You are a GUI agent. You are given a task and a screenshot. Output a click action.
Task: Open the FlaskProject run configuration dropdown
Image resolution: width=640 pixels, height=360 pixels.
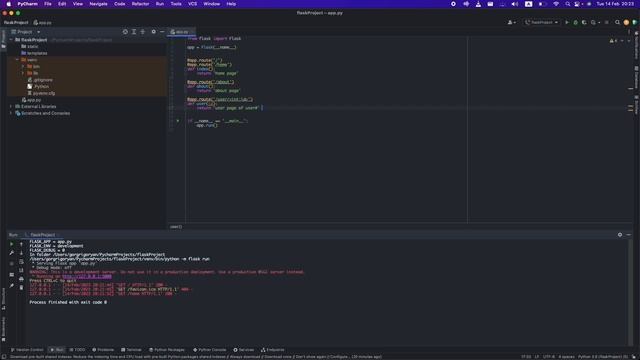tap(542, 22)
